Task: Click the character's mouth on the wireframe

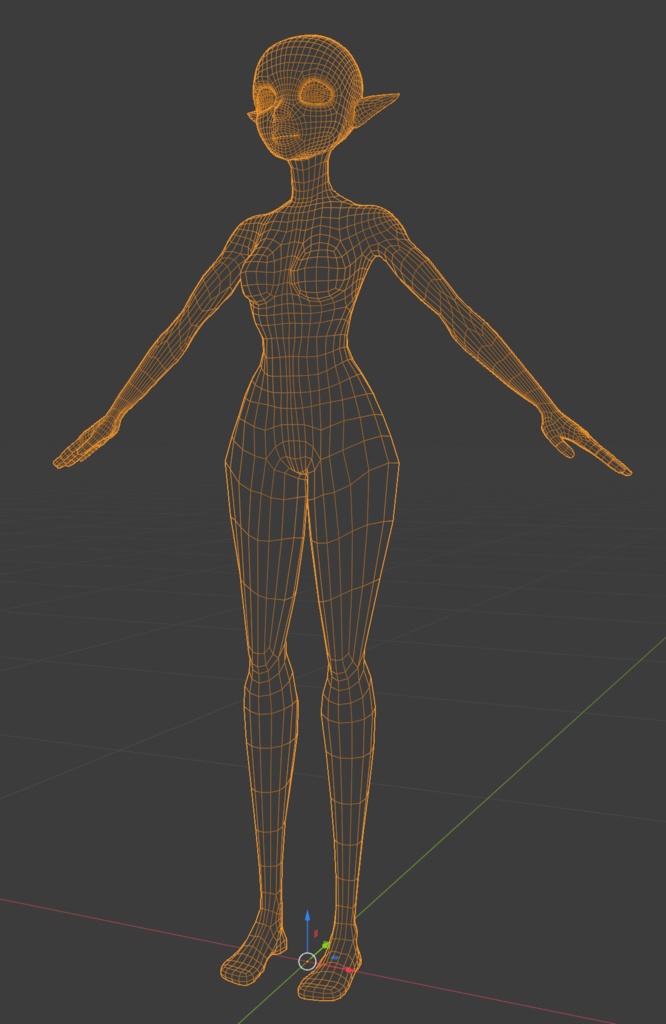Action: click(285, 136)
